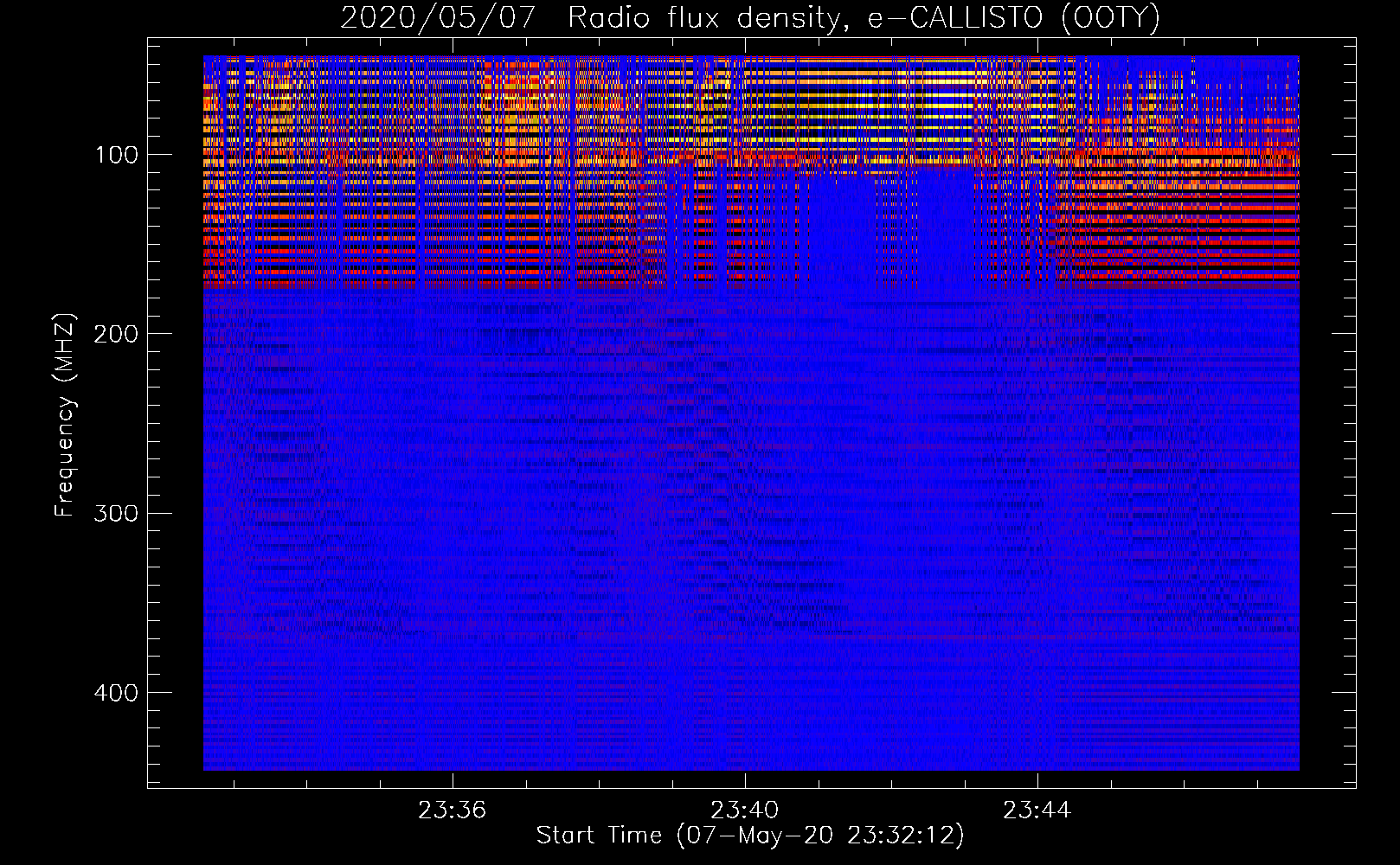Select the 'Frequency (MHZ)' axis label

65,414
